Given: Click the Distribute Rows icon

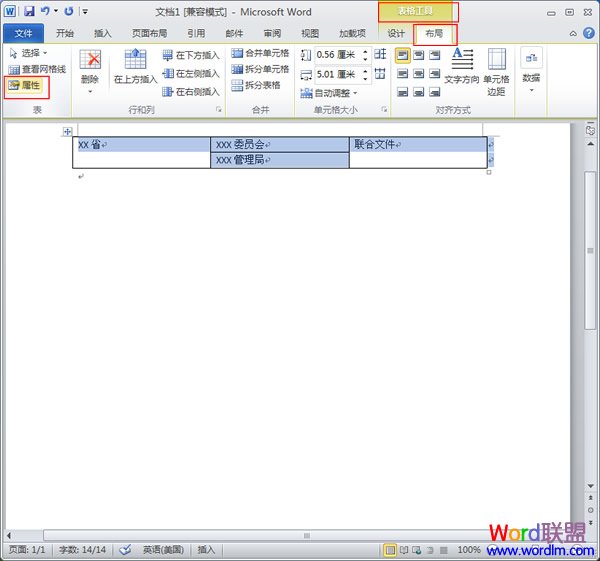Looking at the screenshot, I should (380, 54).
